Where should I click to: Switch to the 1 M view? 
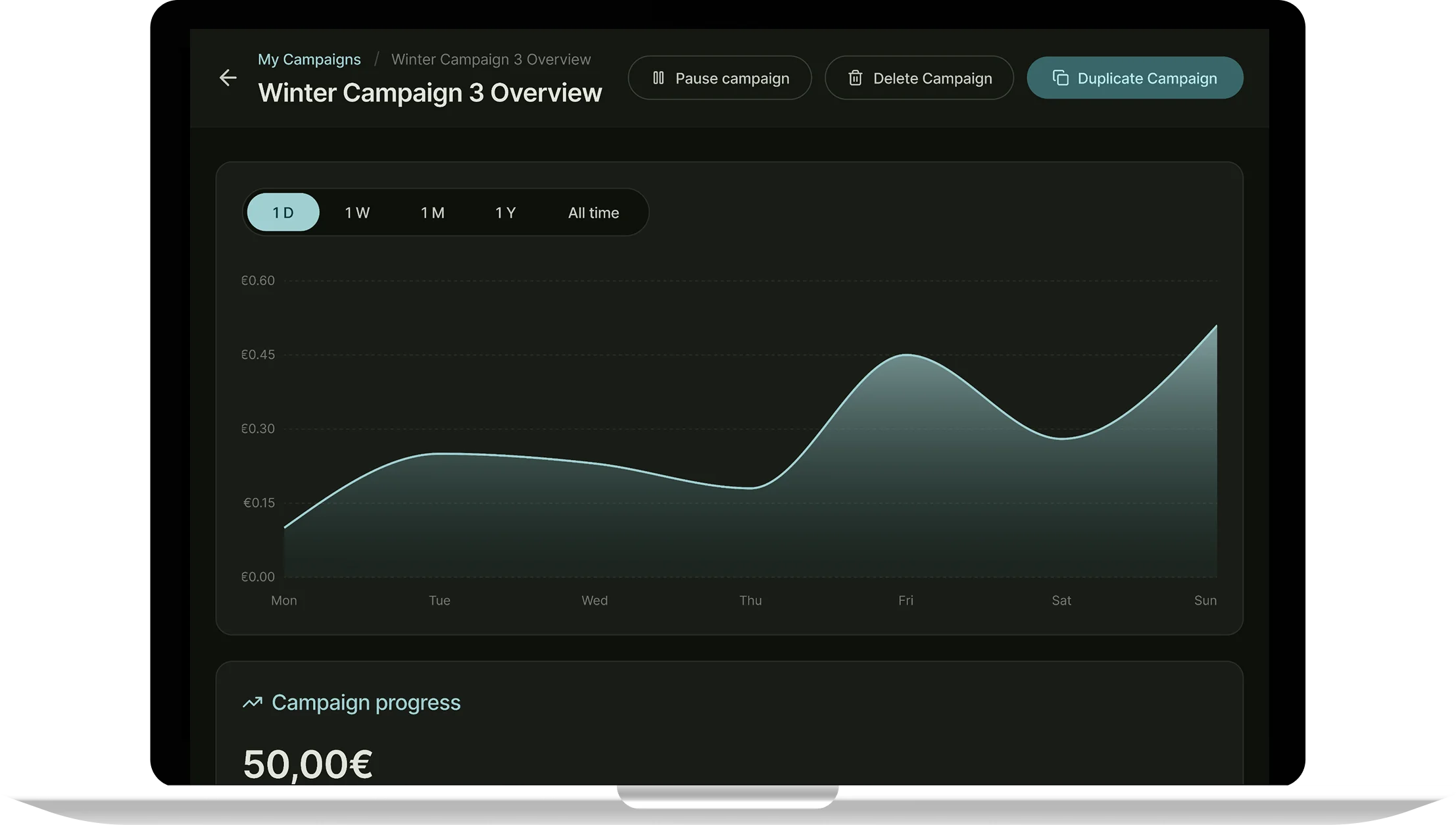coord(433,212)
